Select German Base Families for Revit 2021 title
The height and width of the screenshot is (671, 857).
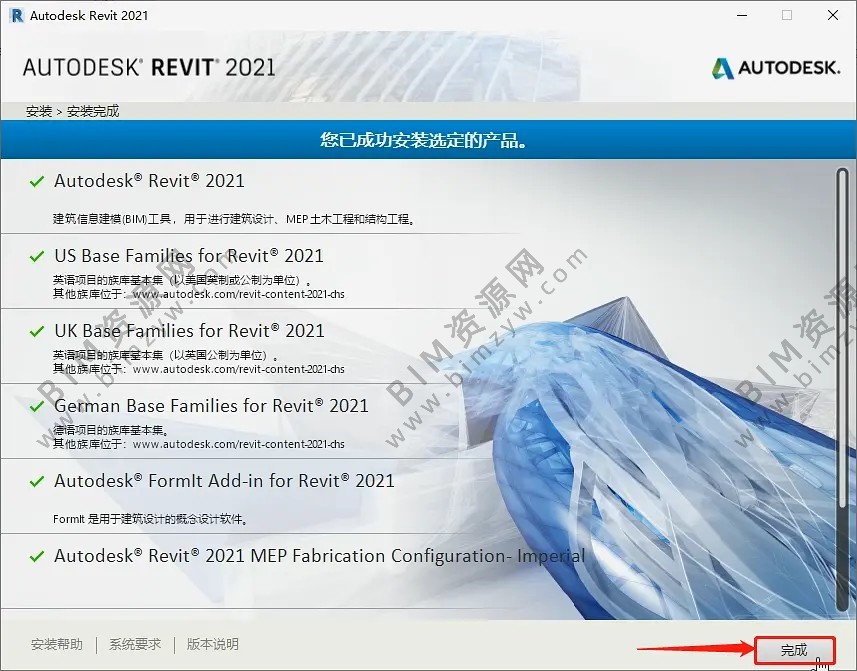[x=211, y=405]
